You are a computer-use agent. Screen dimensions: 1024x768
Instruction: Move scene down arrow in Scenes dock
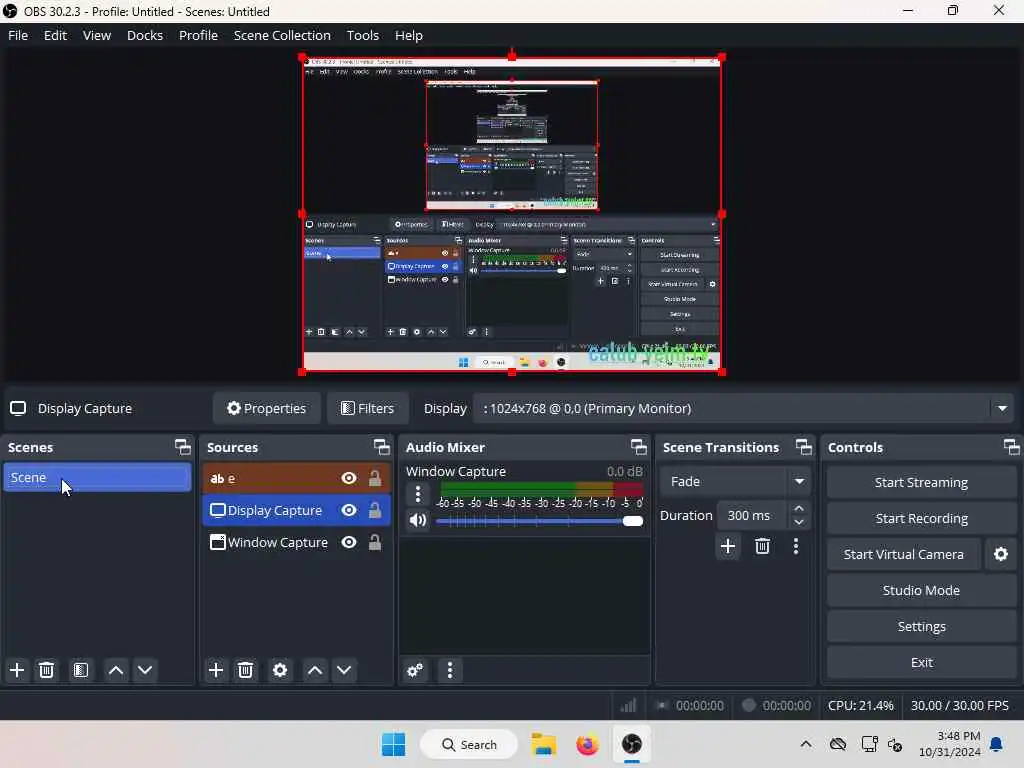click(x=145, y=670)
